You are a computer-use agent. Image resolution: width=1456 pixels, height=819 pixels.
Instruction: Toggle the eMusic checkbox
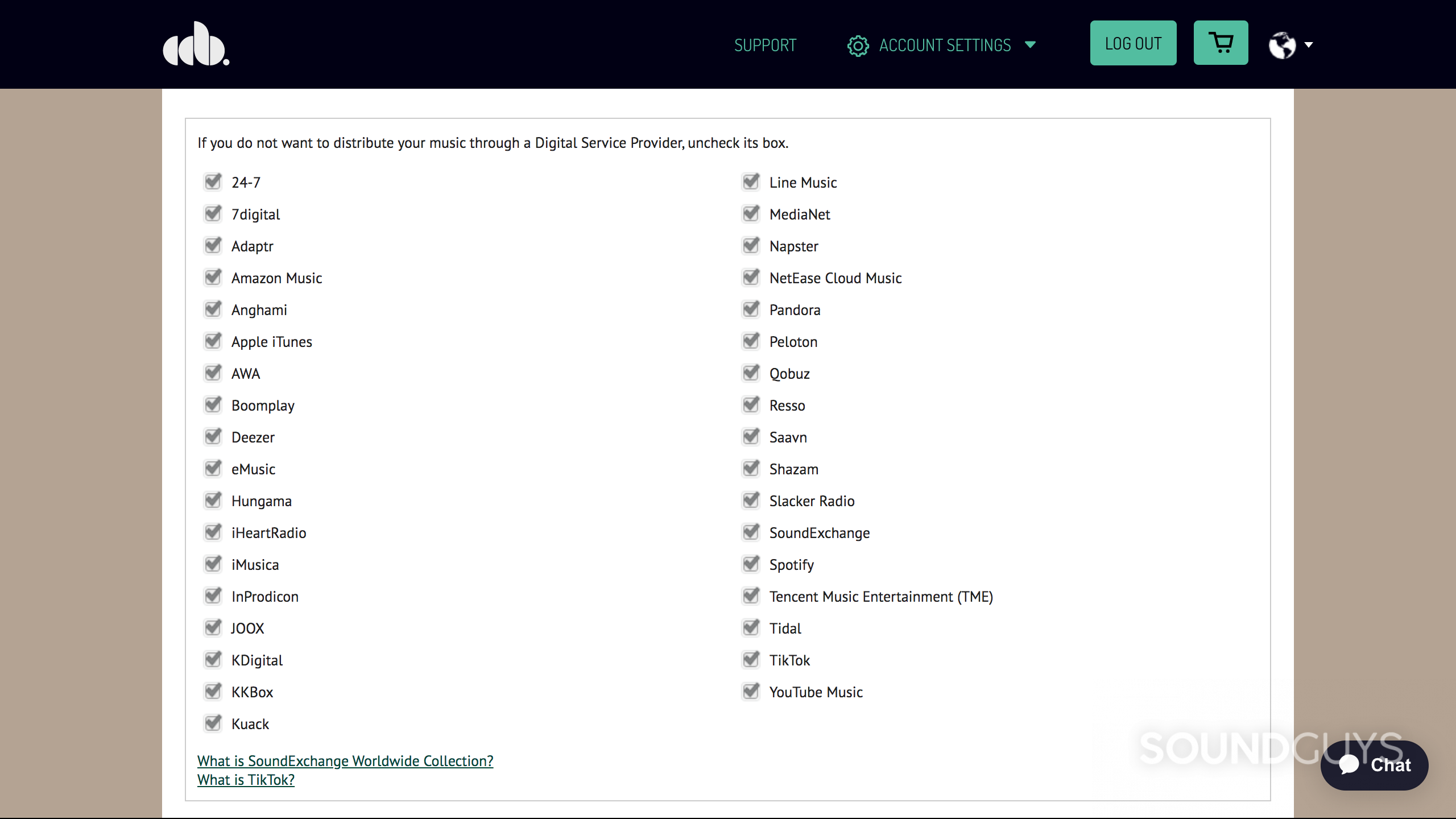[213, 468]
